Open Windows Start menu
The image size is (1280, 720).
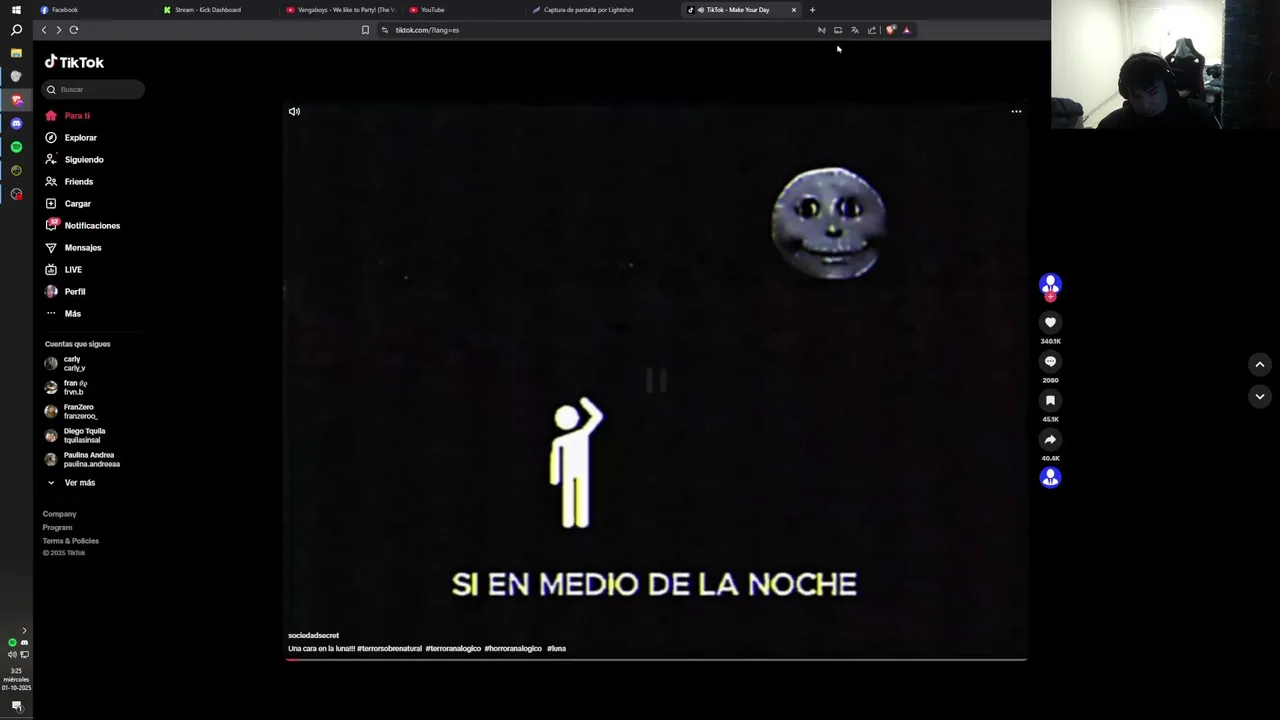coord(16,10)
